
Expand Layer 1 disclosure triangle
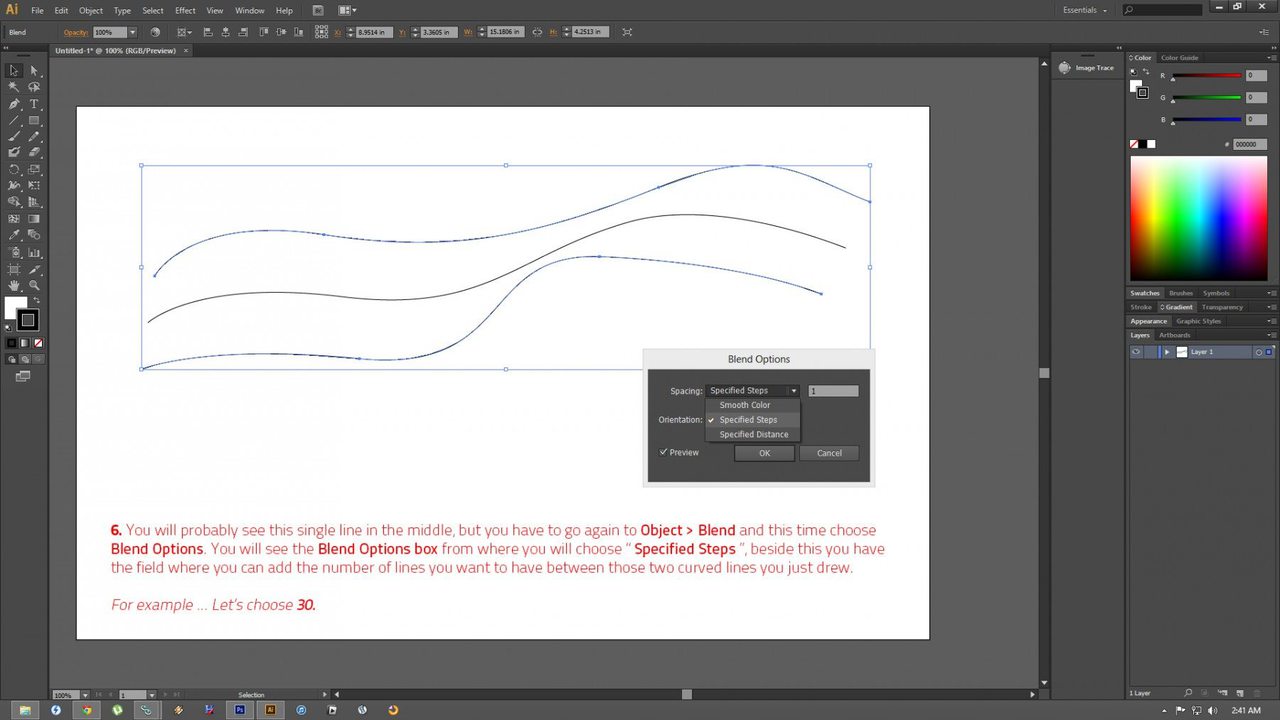point(1166,352)
